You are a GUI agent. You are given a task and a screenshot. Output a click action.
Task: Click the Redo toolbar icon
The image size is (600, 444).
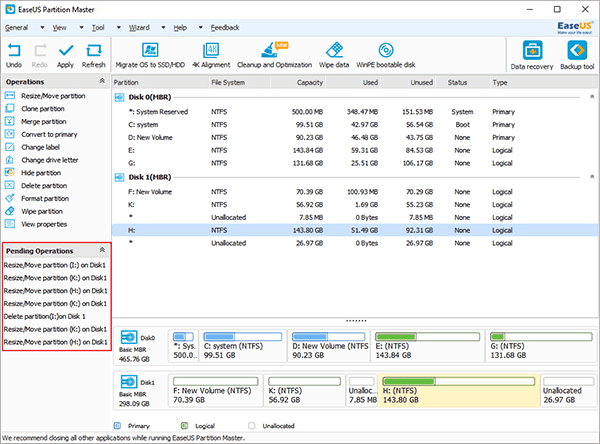[40, 56]
